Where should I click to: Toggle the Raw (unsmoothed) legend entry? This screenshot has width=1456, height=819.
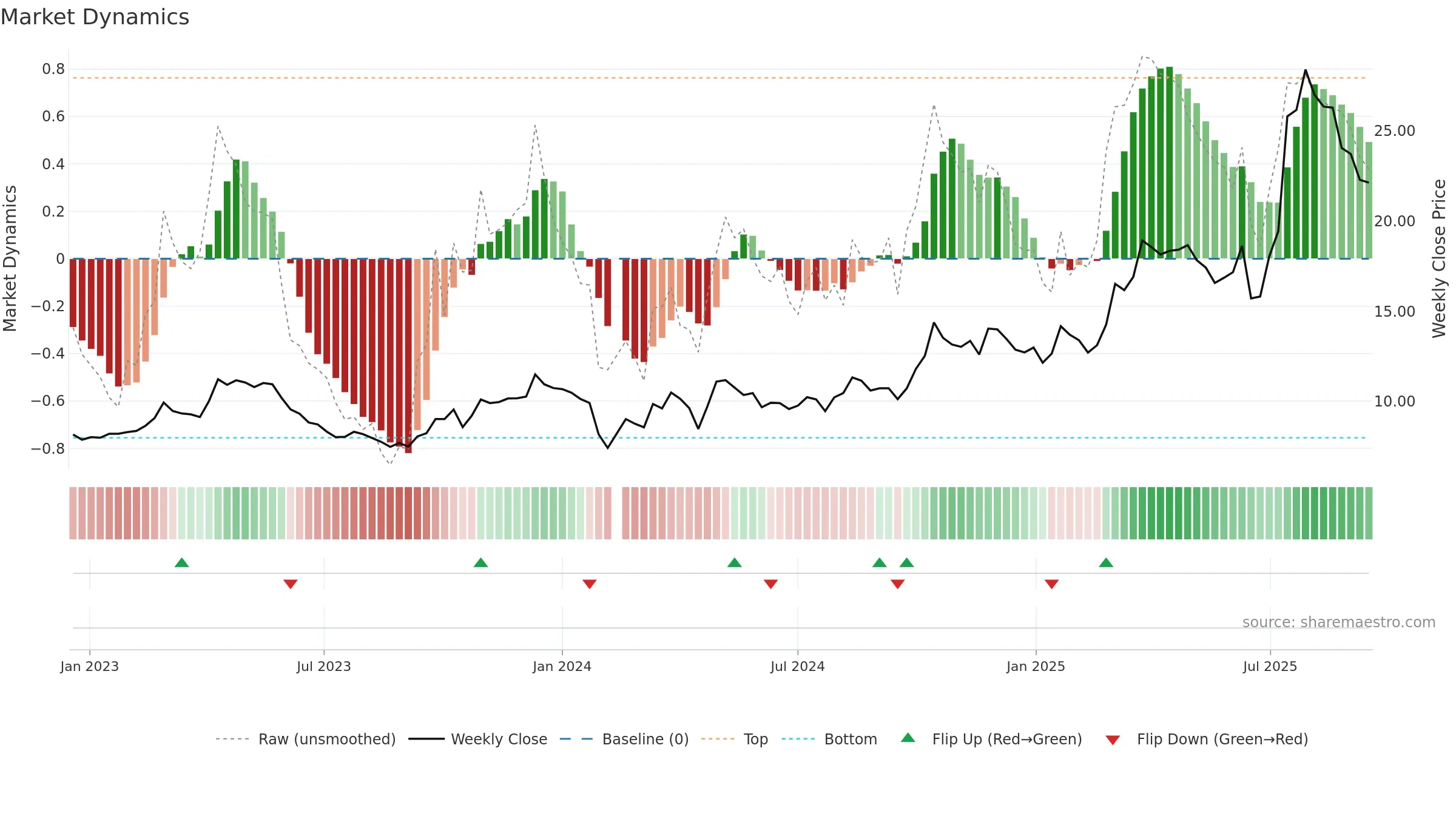point(305,739)
